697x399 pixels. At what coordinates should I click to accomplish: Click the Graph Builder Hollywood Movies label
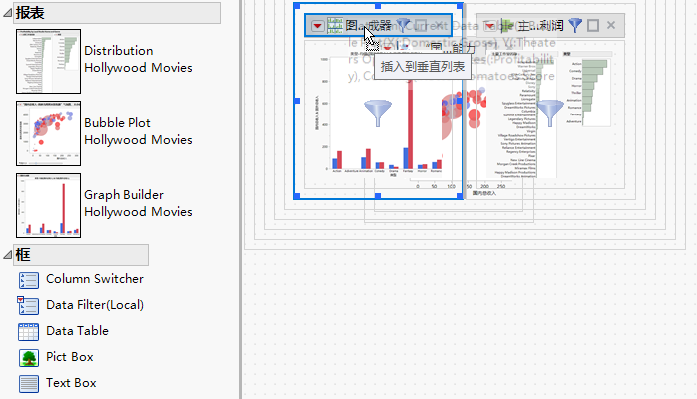(x=138, y=203)
